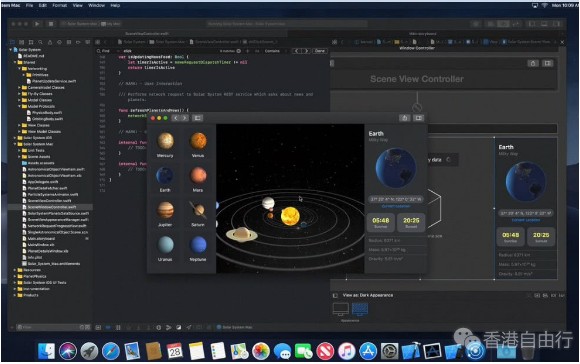The height and width of the screenshot is (364, 580).
Task: Expand the Fly-By Classes folder
Action: pos(19,94)
